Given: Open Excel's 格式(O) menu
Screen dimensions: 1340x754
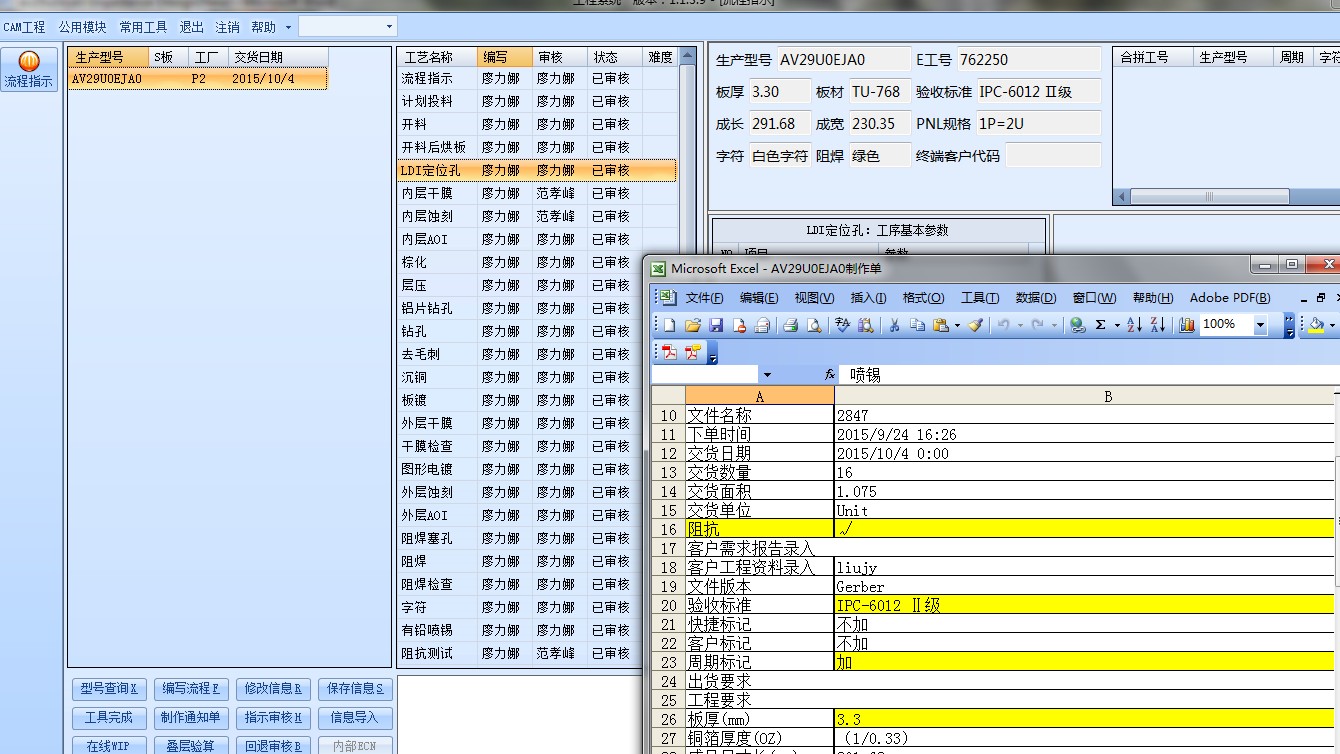Looking at the screenshot, I should pyautogui.click(x=923, y=298).
